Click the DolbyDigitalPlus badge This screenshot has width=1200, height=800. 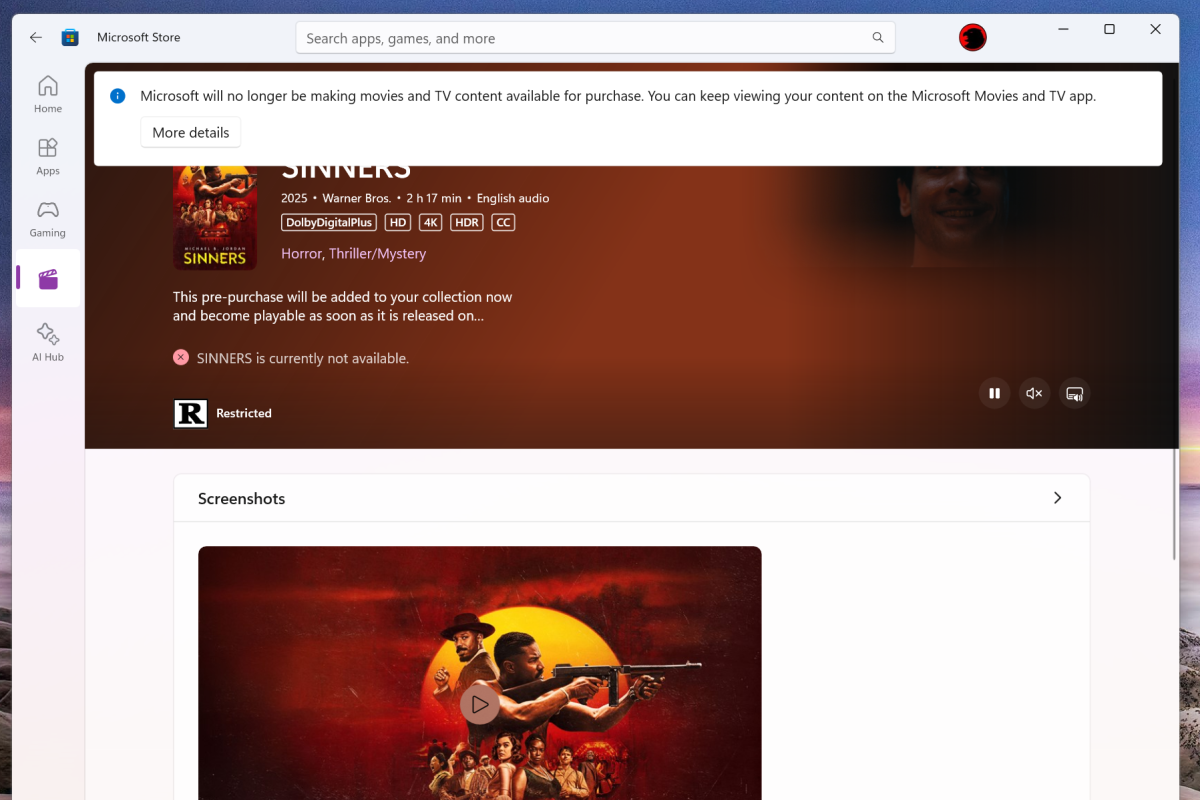pos(329,223)
